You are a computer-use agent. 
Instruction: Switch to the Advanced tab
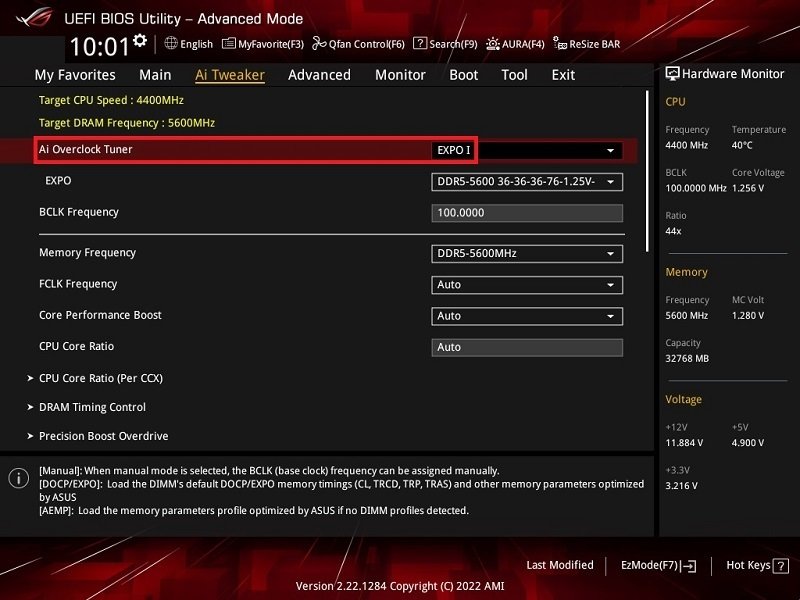point(319,75)
